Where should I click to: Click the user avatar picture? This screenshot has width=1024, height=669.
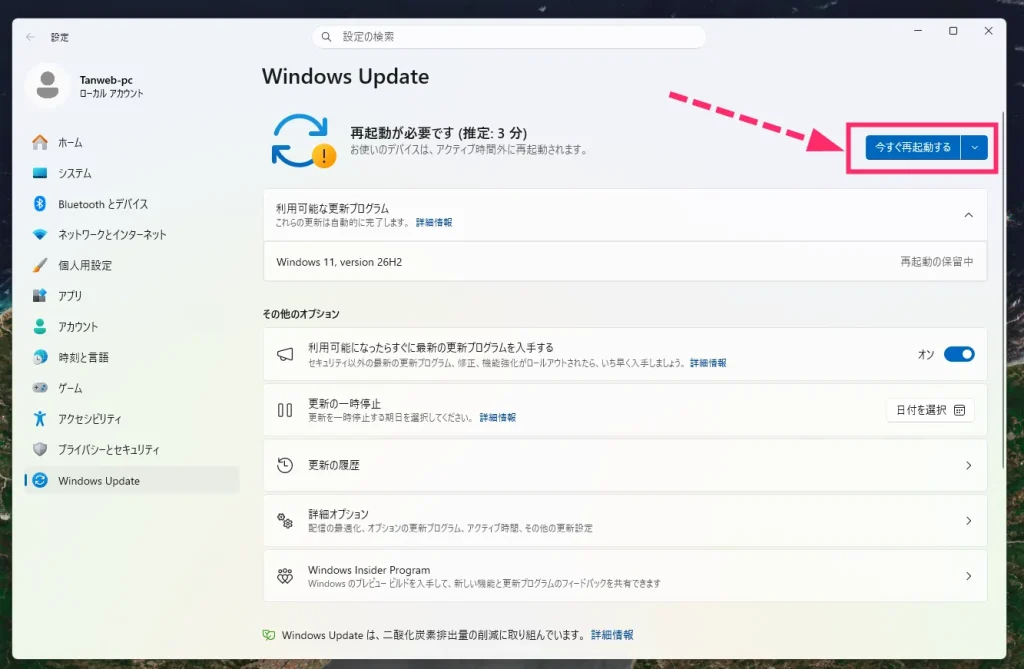47,86
